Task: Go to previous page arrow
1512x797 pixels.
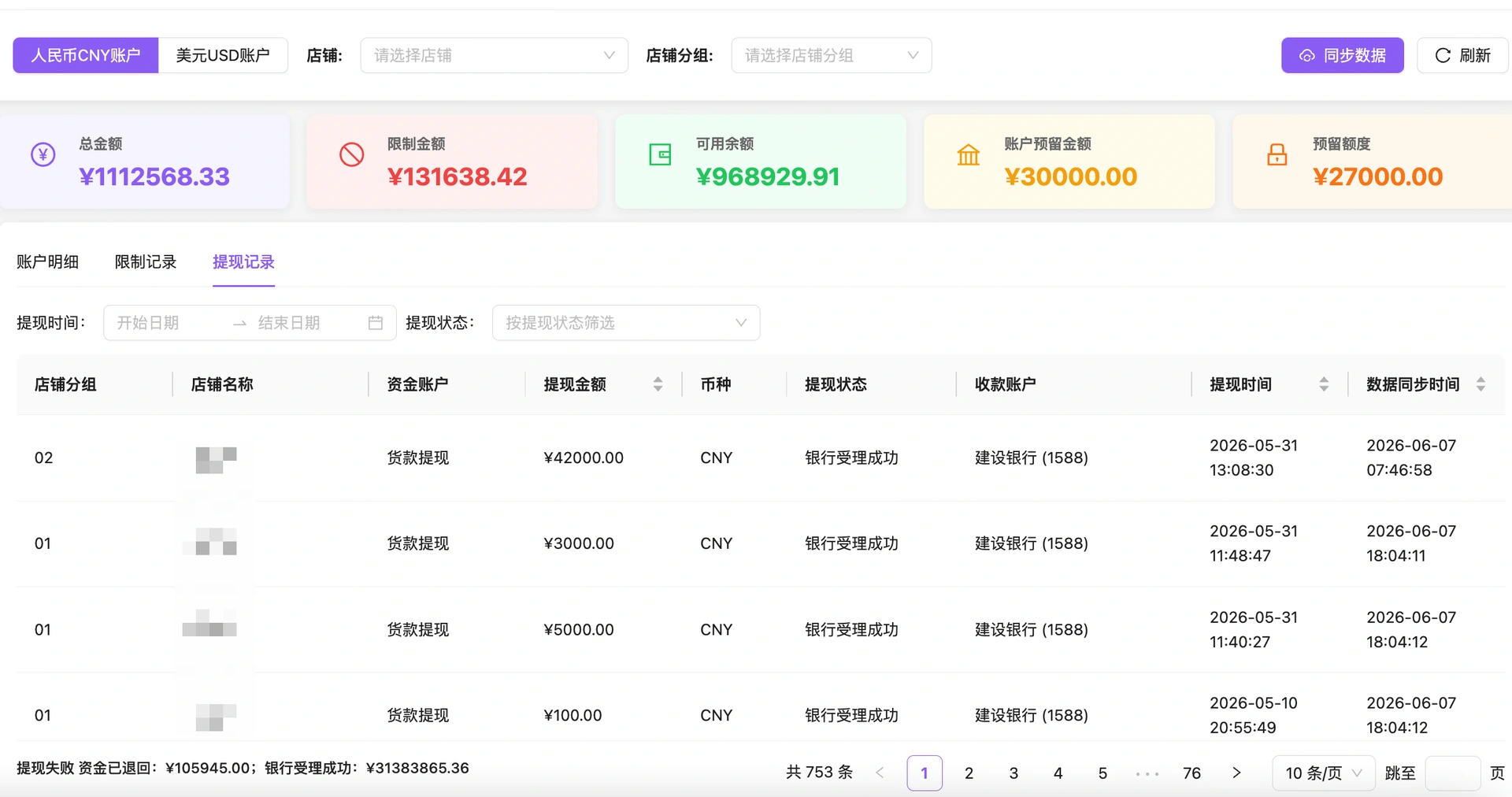Action: pos(880,773)
